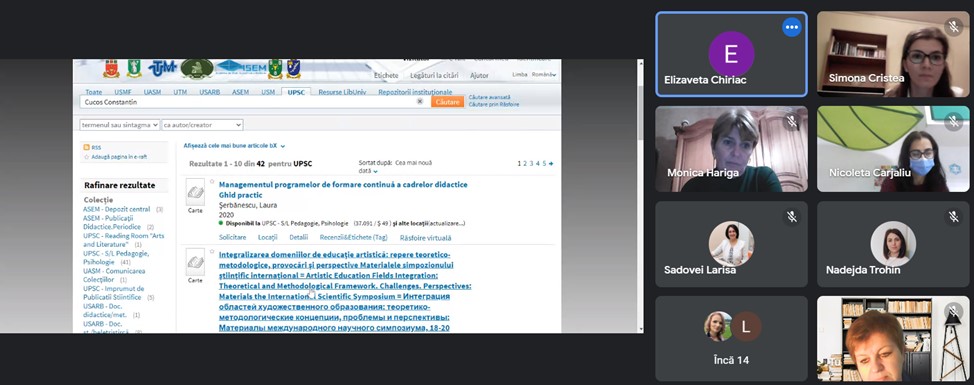The image size is (974, 385).
Task: Star the Integralizarea domeniilor result for e-raft
Action: tap(212, 252)
